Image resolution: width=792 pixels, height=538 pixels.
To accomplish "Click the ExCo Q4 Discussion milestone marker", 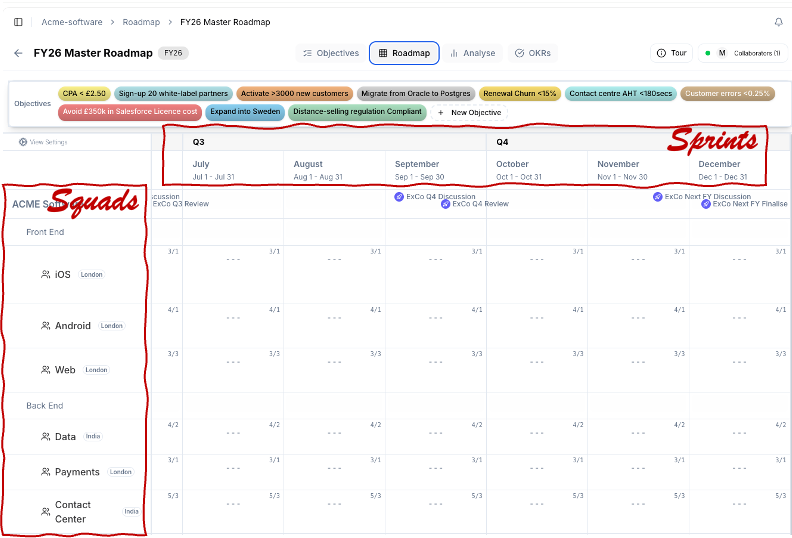I will tap(400, 197).
